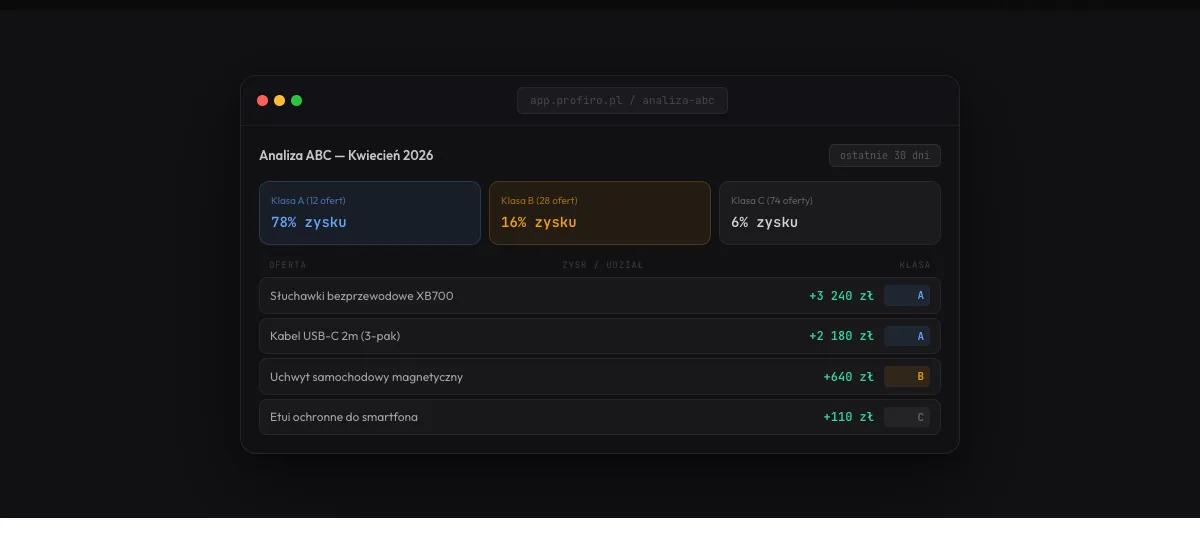The image size is (1200, 560).
Task: Click the B badge for Uchwyt samochodowy magnetyczny
Action: point(907,377)
